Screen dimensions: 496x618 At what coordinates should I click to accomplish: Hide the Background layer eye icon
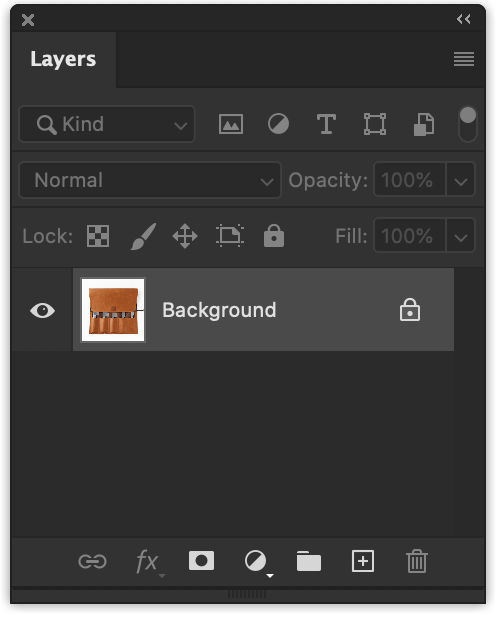pyautogui.click(x=43, y=311)
